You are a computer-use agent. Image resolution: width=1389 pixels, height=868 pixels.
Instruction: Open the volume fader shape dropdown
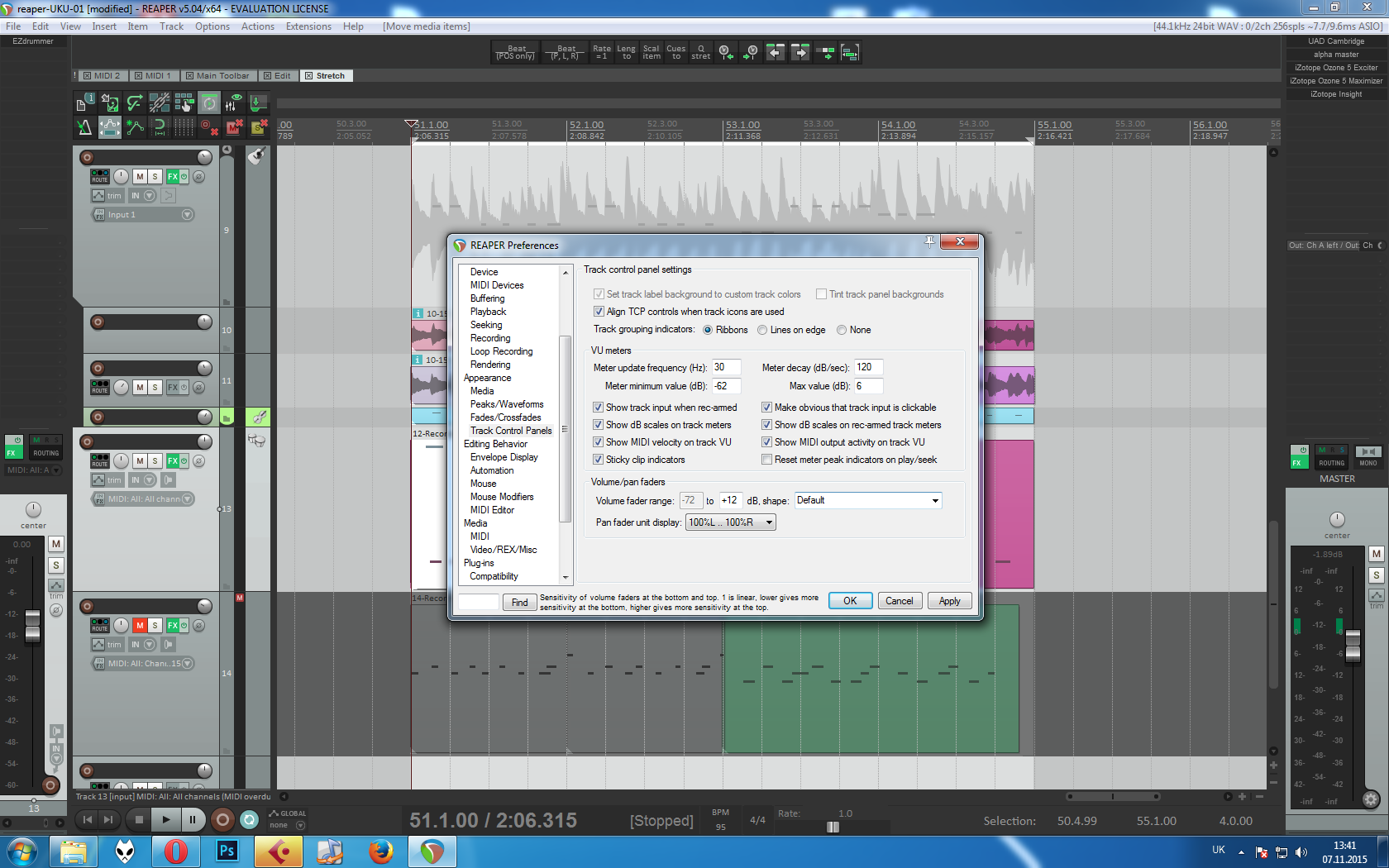[x=868, y=500]
